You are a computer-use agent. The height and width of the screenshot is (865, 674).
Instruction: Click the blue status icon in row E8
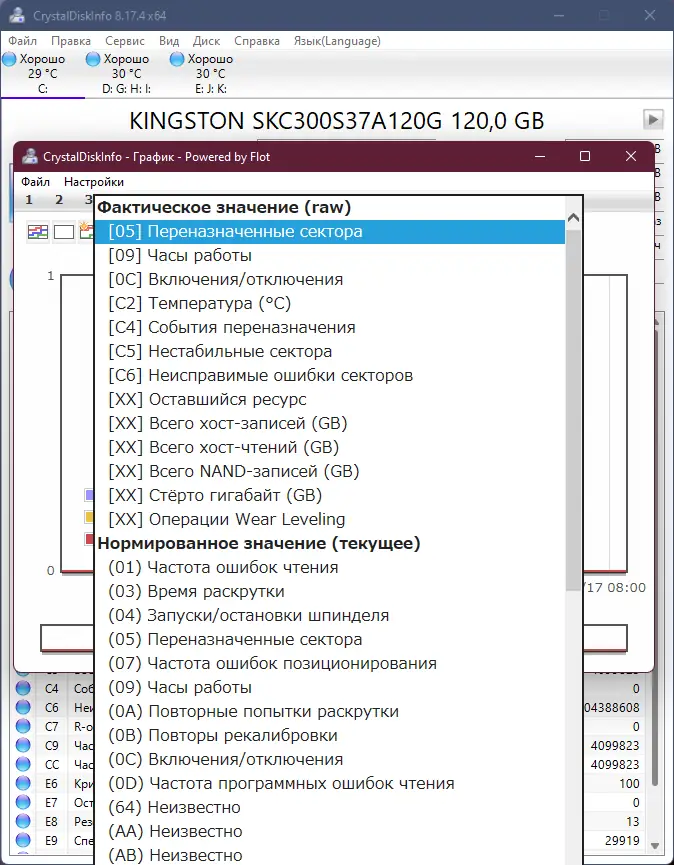(x=23, y=821)
